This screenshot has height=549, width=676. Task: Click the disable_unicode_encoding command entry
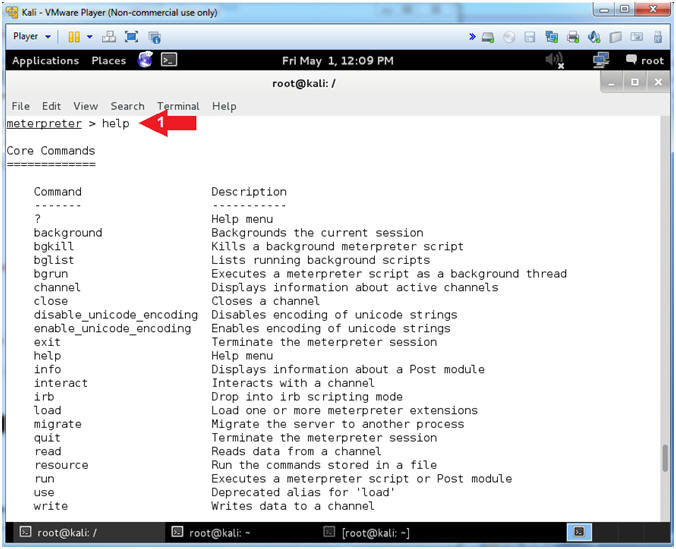[116, 315]
